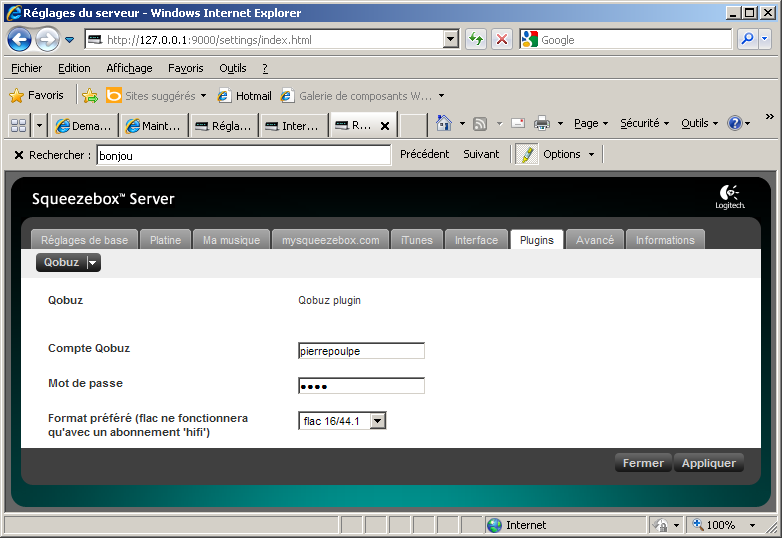The image size is (782, 538).
Task: Switch to Ma musique tab
Action: 231,240
